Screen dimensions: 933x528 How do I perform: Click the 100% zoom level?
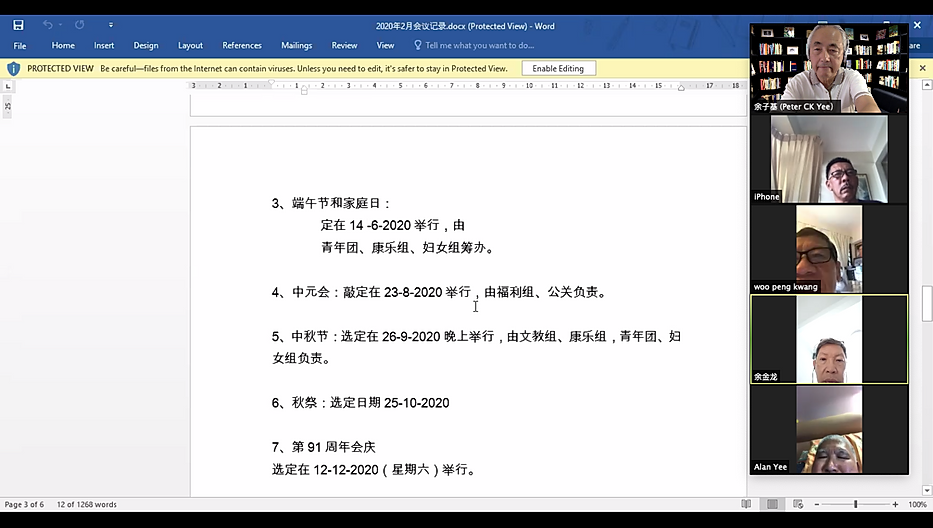coord(918,504)
